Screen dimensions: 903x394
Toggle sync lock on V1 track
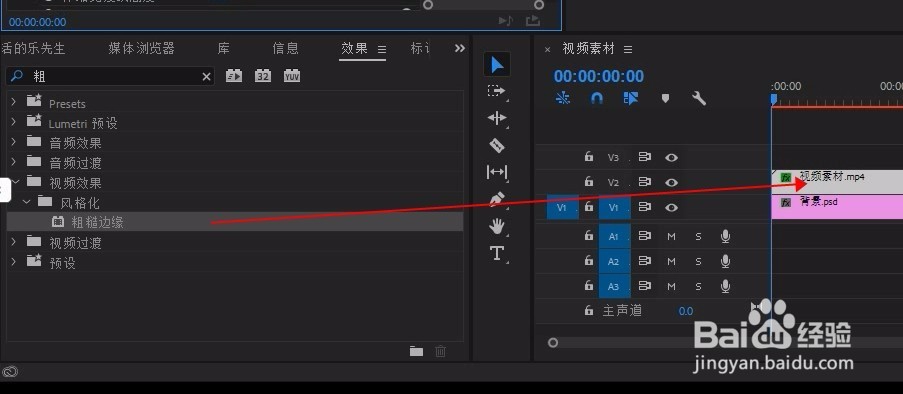tap(644, 207)
